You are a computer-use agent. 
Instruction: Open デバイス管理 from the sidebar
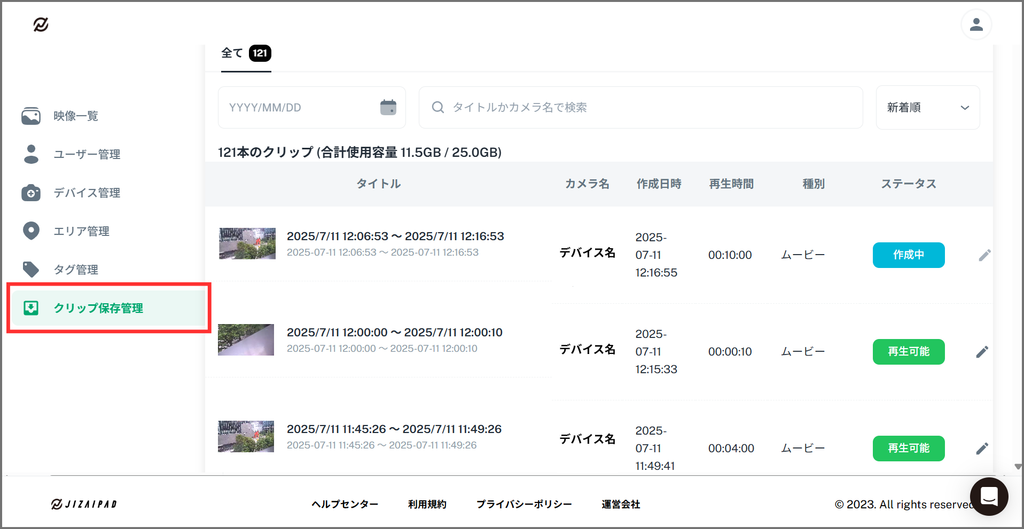point(86,193)
